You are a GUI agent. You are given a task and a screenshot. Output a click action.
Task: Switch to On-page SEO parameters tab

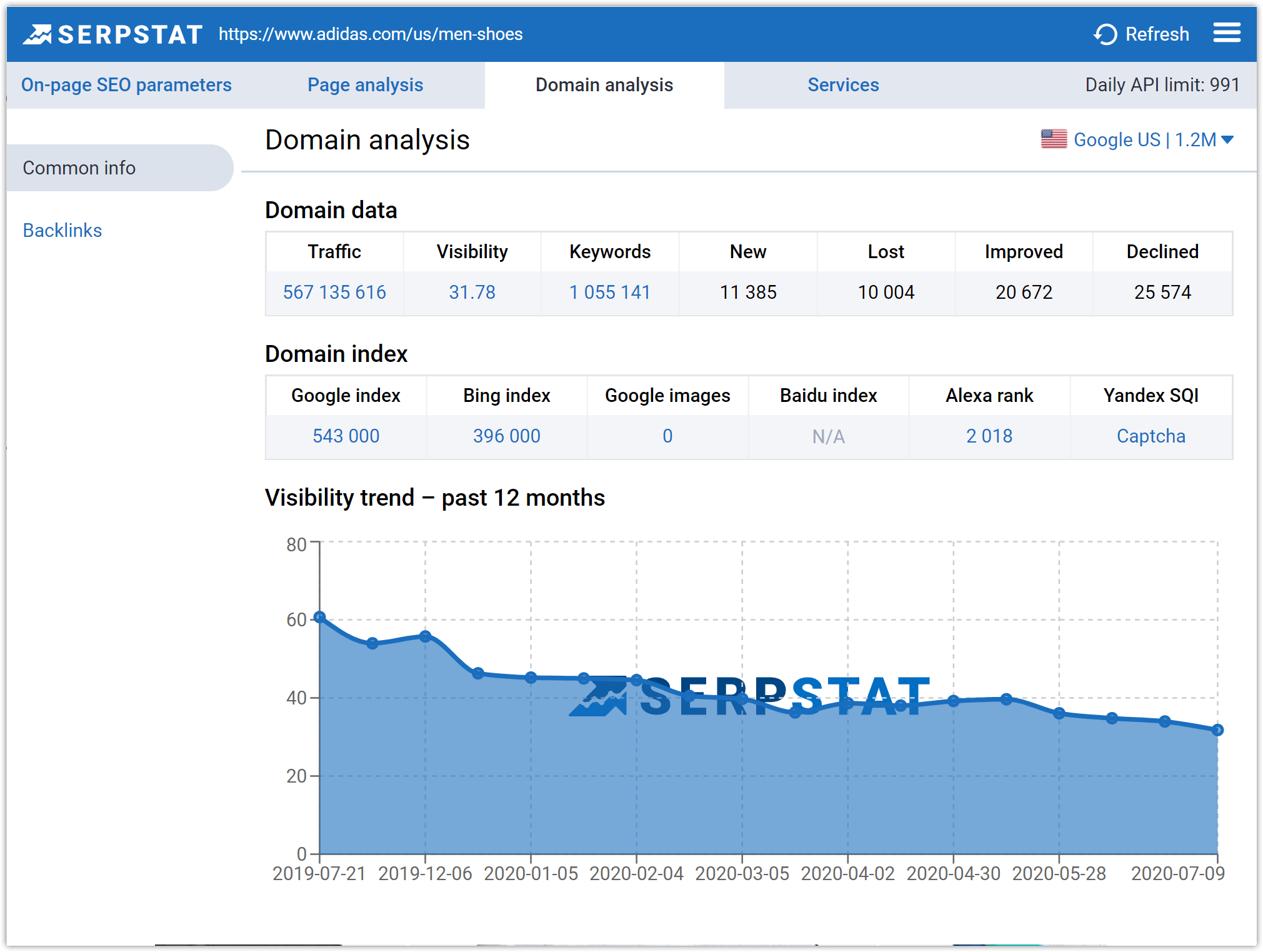coord(126,85)
